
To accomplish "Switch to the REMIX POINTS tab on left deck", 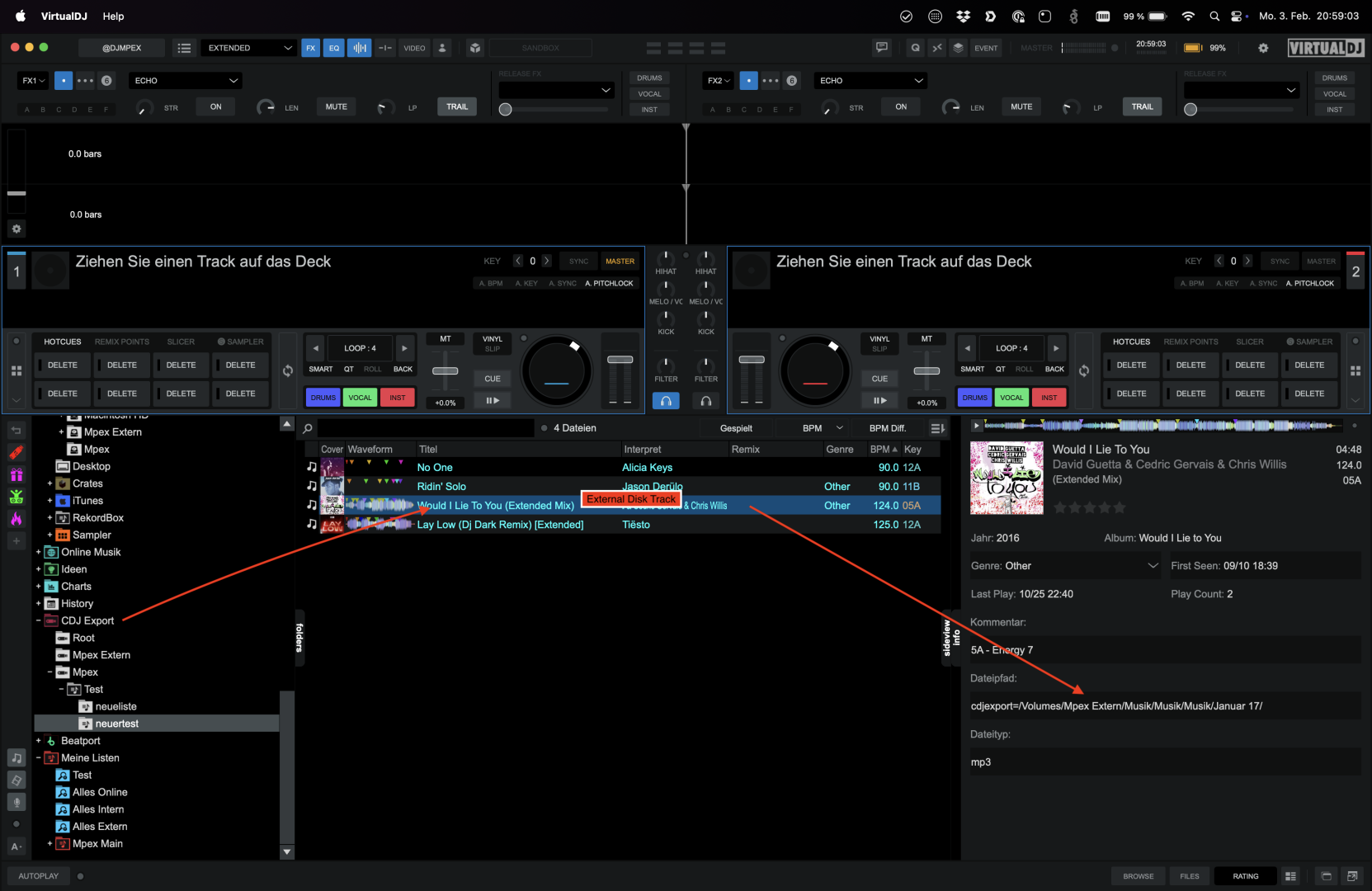I will 121,342.
